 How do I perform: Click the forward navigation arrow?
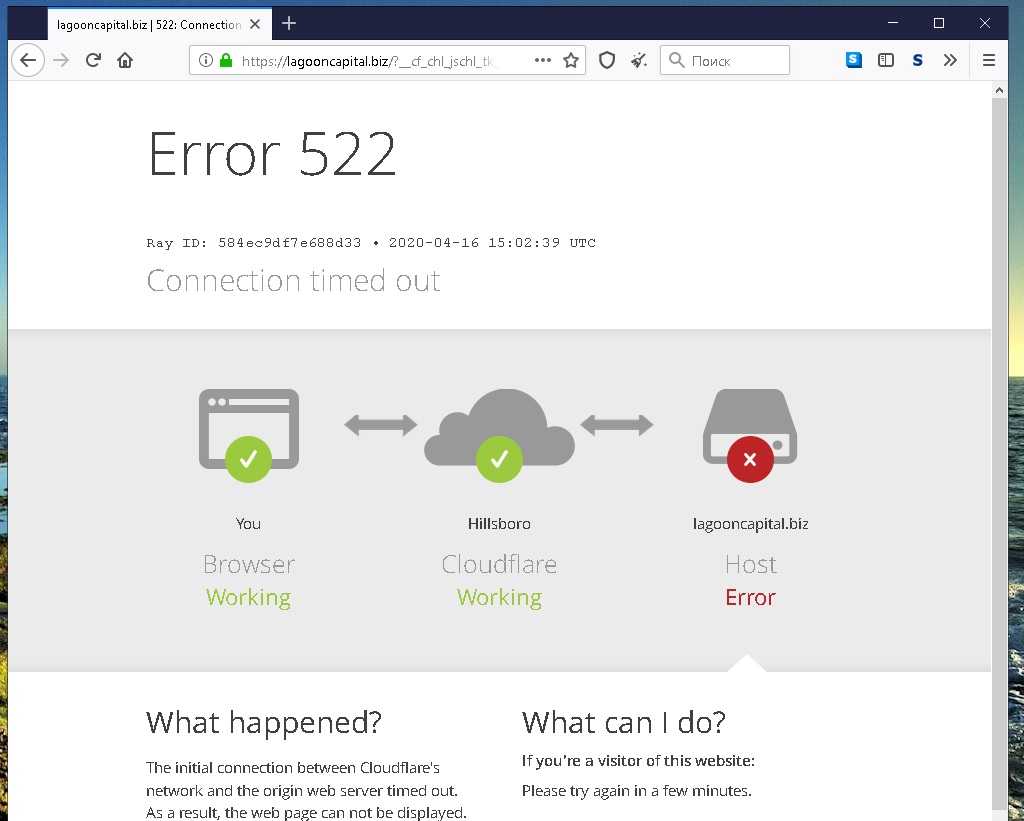coord(61,61)
